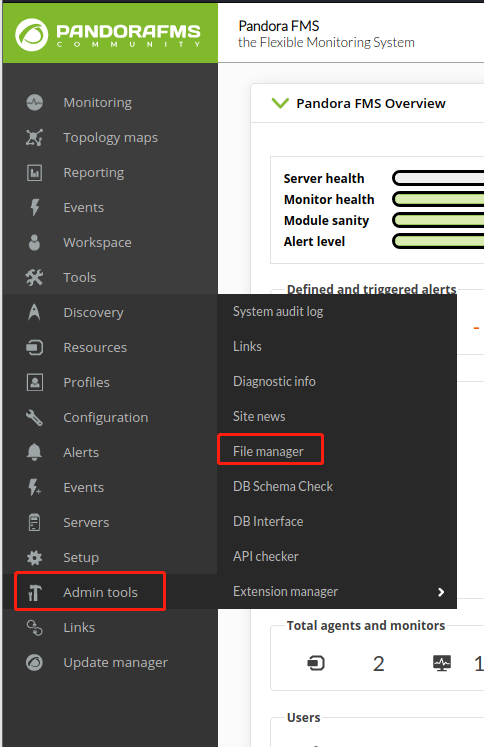The width and height of the screenshot is (484, 747).
Task: Click the Discovery compass icon
Action: (34, 313)
